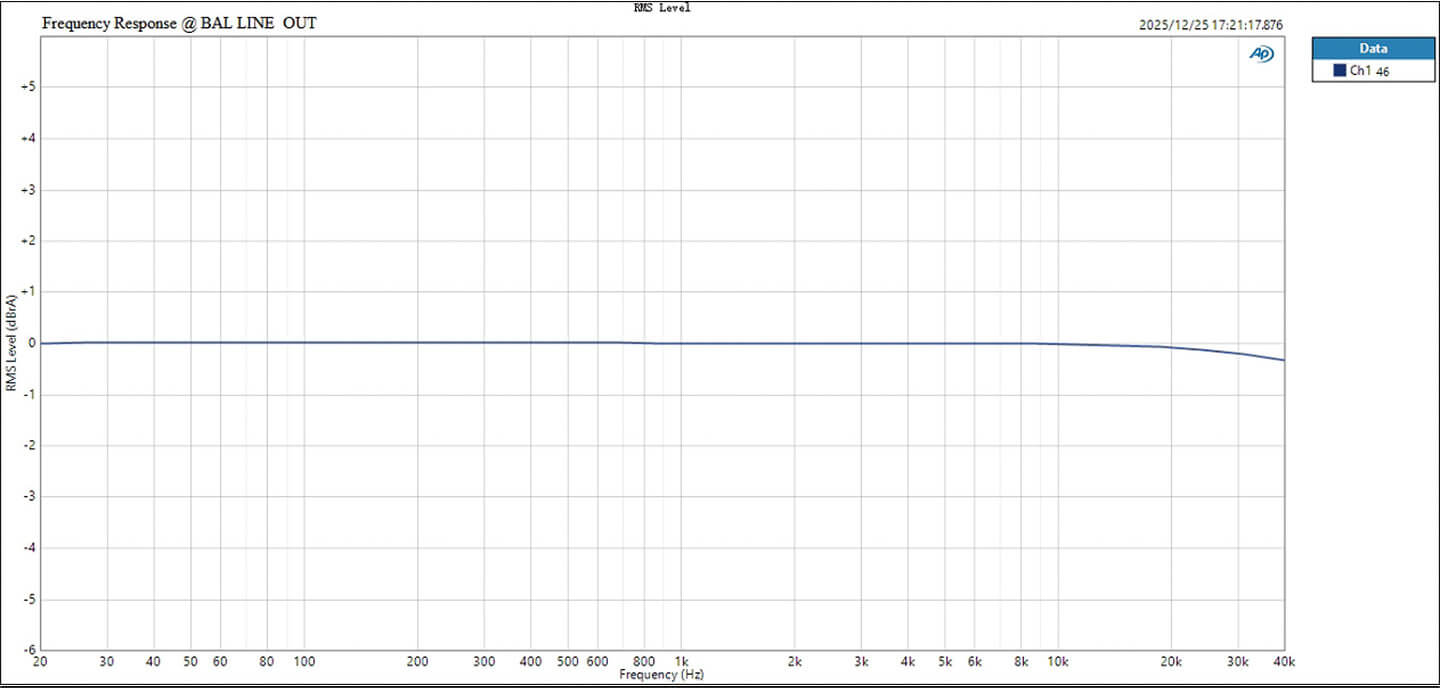Click the timestamp "2025/12/25 17:21:17.876"

[x=1211, y=26]
